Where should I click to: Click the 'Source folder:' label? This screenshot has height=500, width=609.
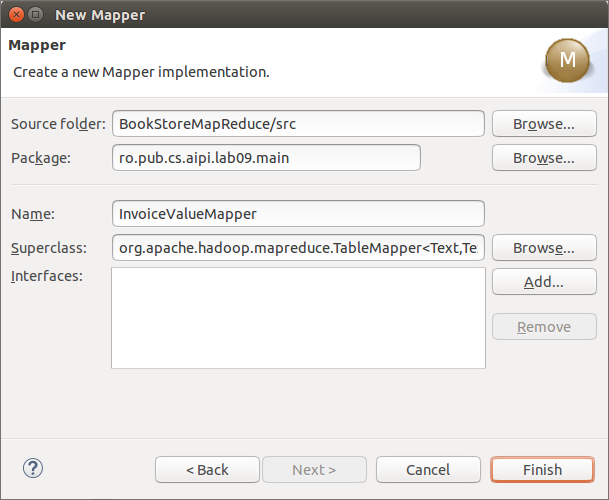[x=58, y=124]
